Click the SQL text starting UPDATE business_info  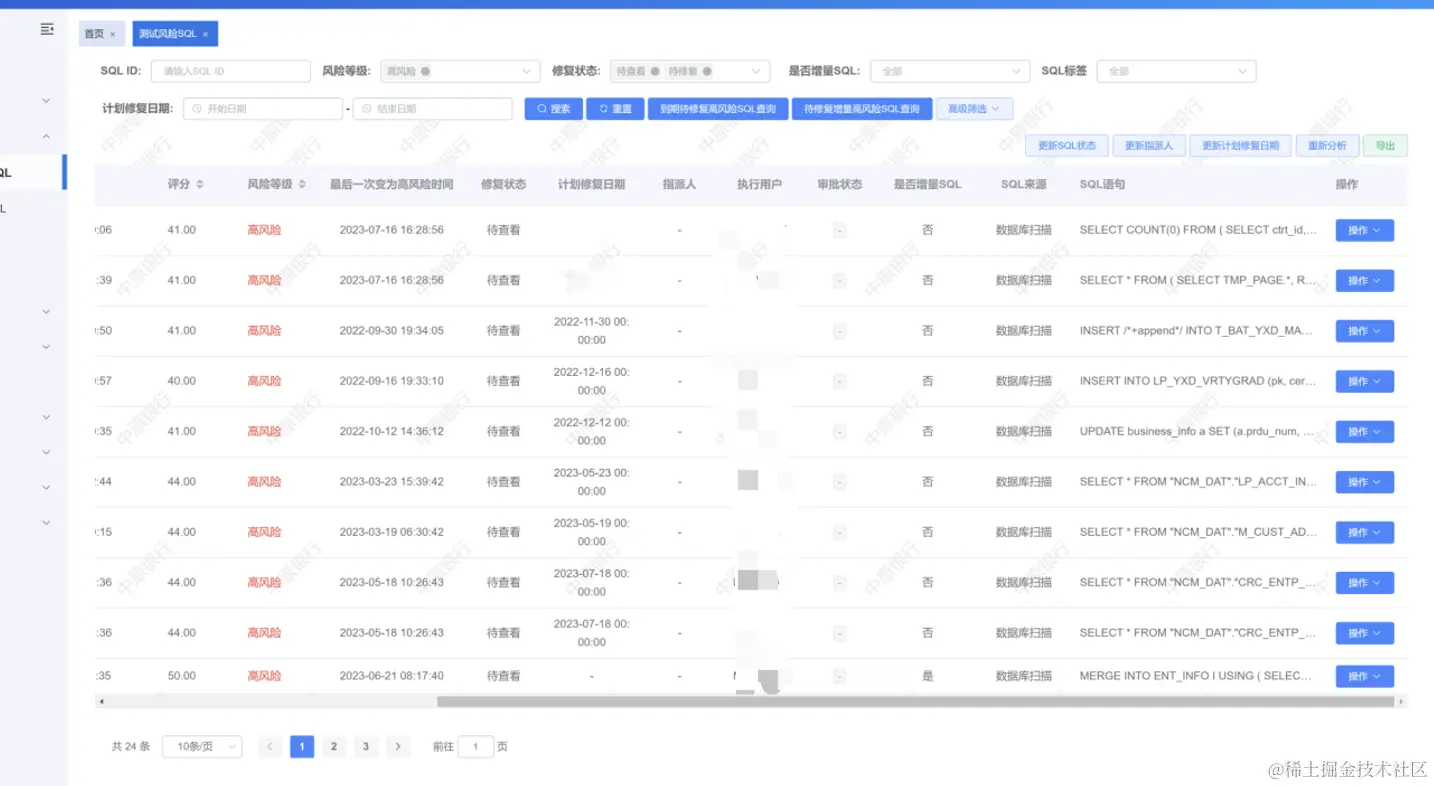point(1198,431)
